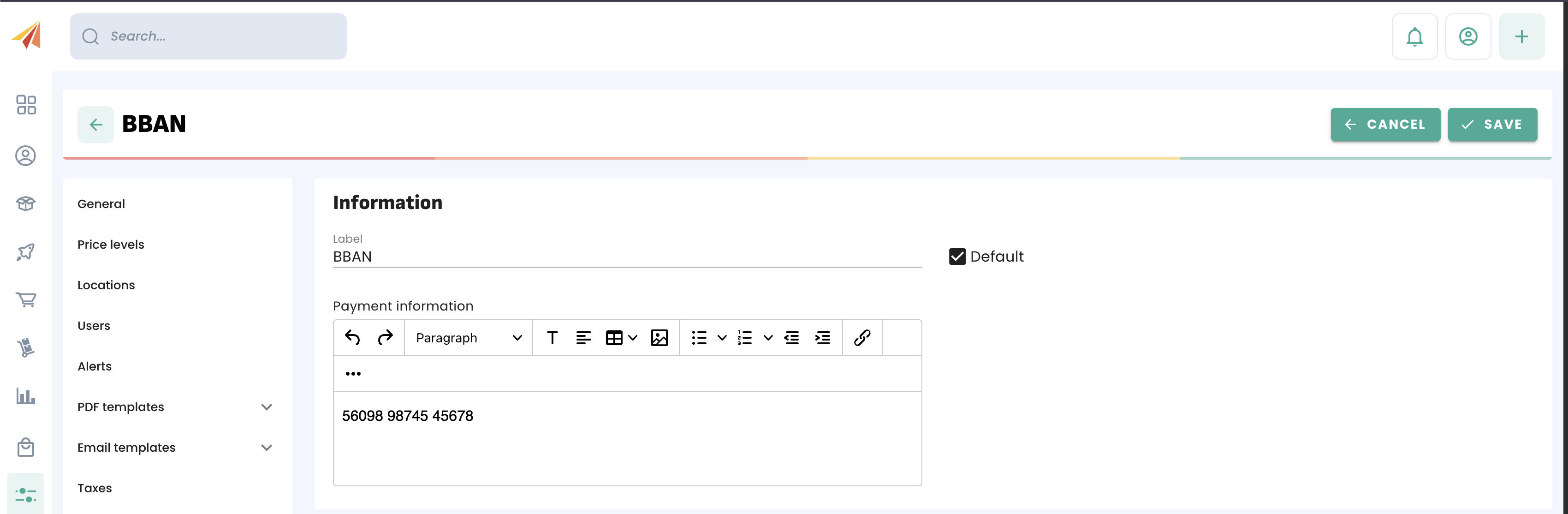The height and width of the screenshot is (514, 1568).
Task: Click the insert link icon
Action: click(862, 337)
